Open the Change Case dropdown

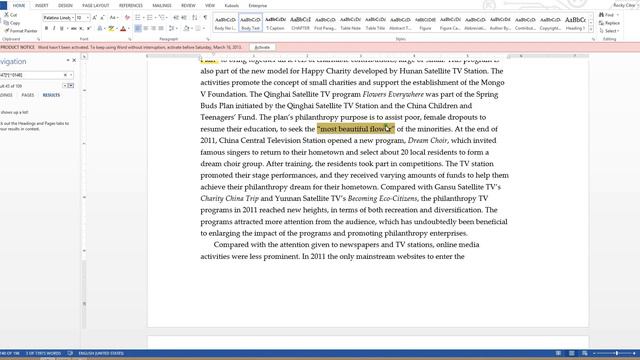pos(114,18)
